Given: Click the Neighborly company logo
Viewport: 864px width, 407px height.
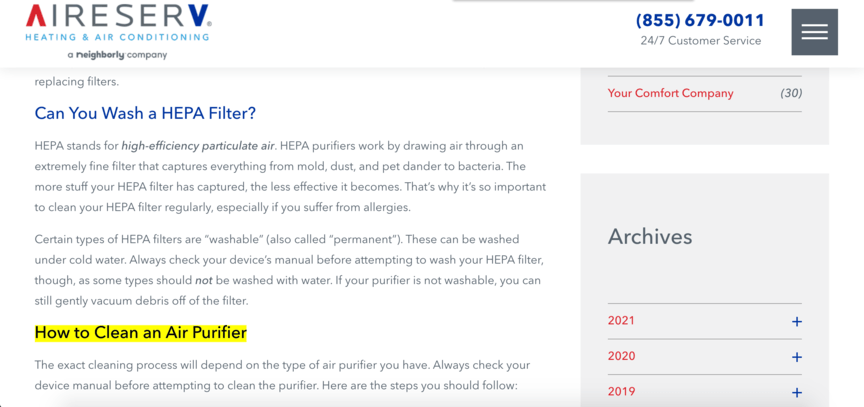Looking at the screenshot, I should pos(117,55).
